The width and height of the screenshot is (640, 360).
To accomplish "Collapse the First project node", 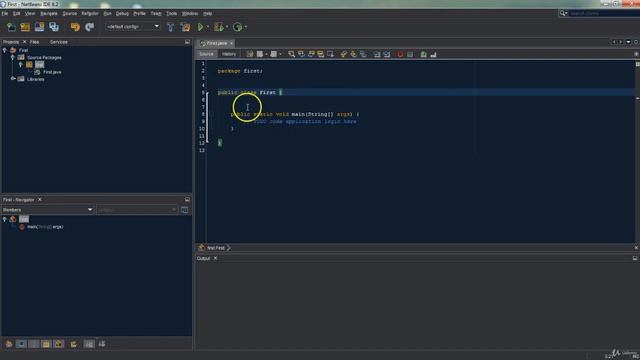I will pos(4,50).
